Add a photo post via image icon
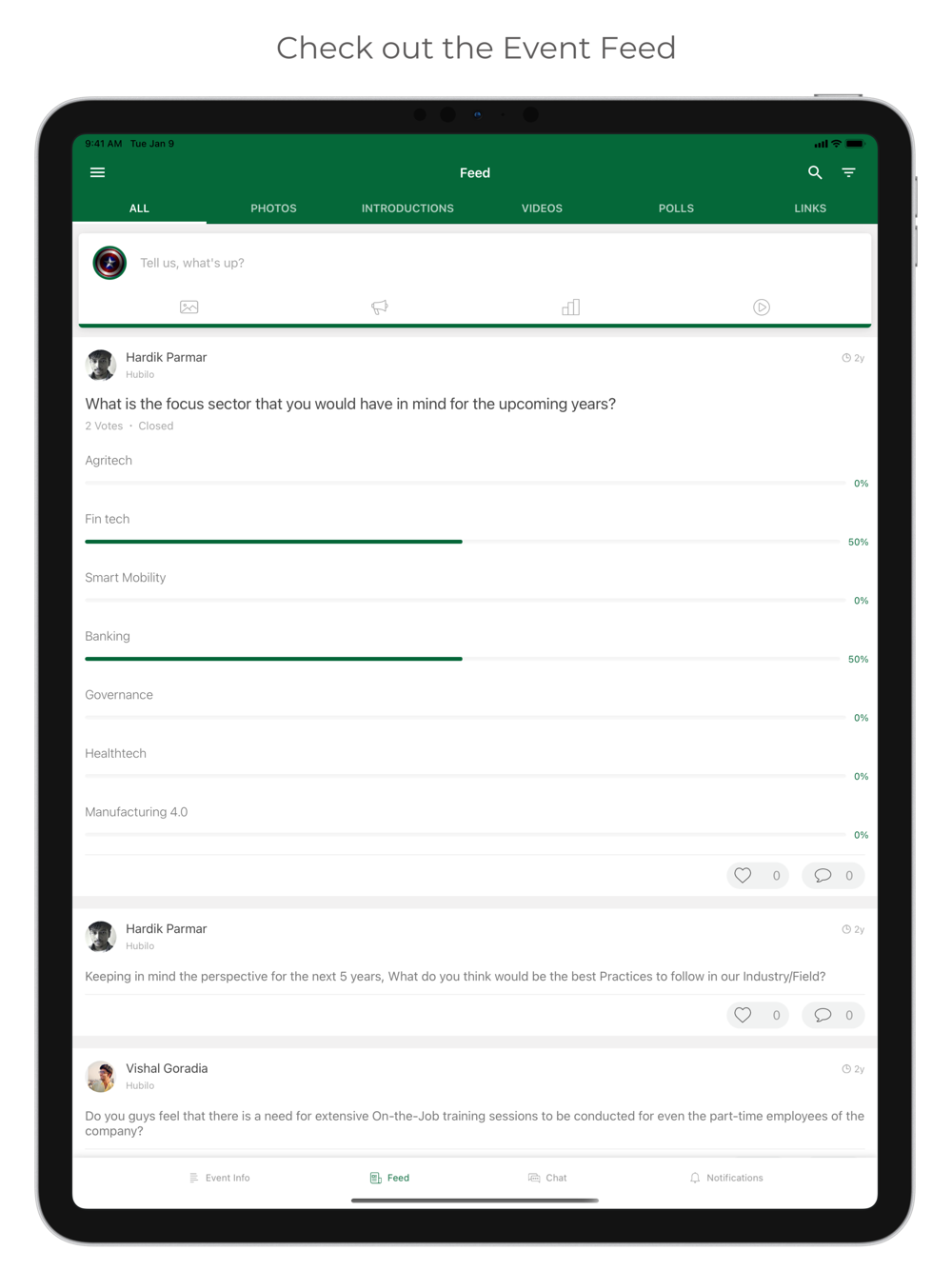 click(x=188, y=307)
